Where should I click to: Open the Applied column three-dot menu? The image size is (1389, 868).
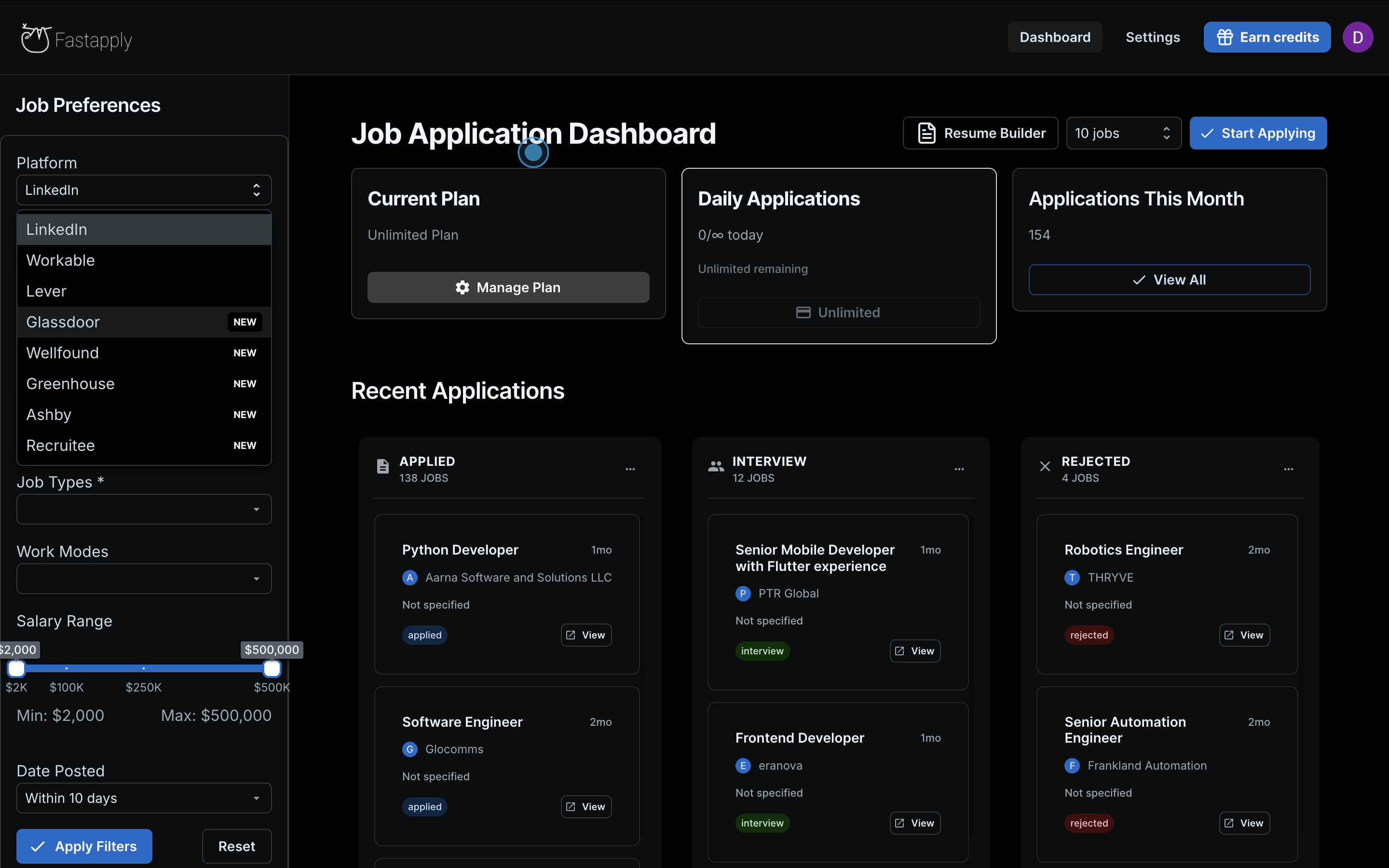(630, 469)
